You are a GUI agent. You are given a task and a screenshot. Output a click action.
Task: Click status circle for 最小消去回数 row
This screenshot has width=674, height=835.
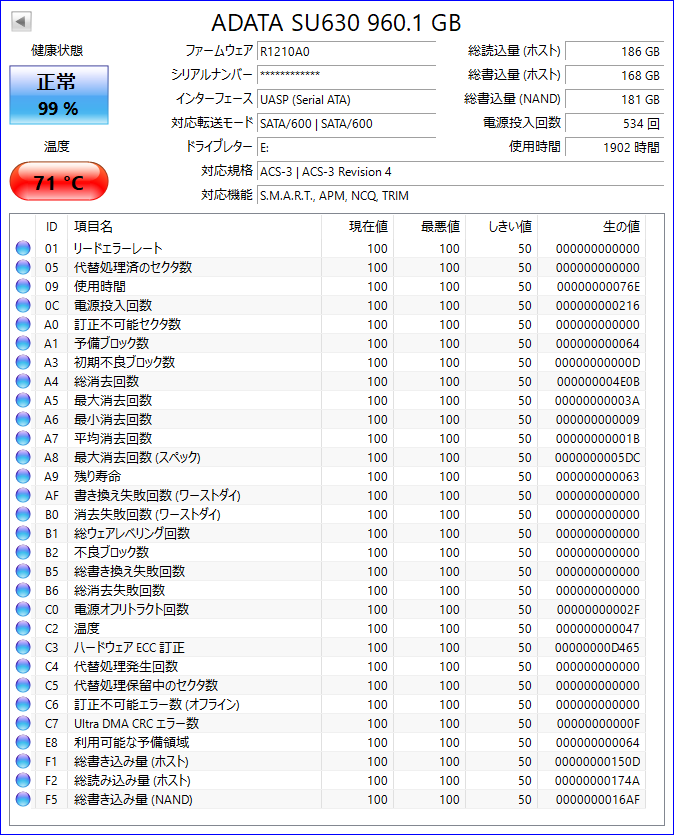[x=23, y=419]
